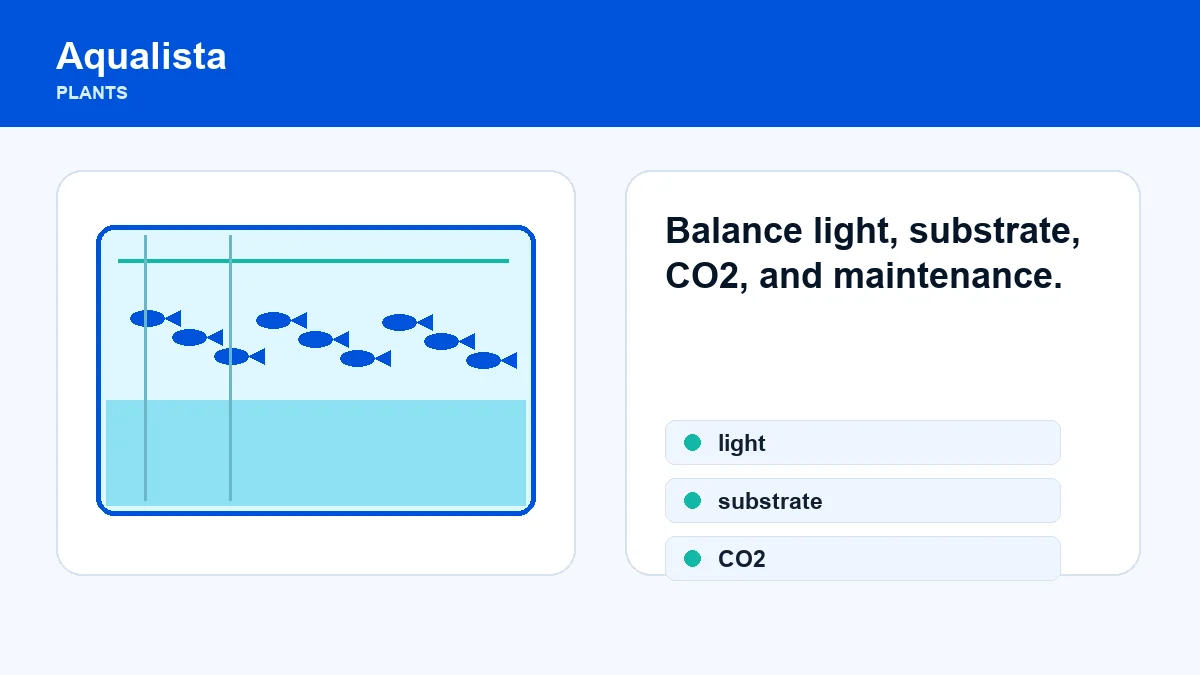Click the rightmost fish in the tank
The width and height of the screenshot is (1200, 675).
coord(491,360)
